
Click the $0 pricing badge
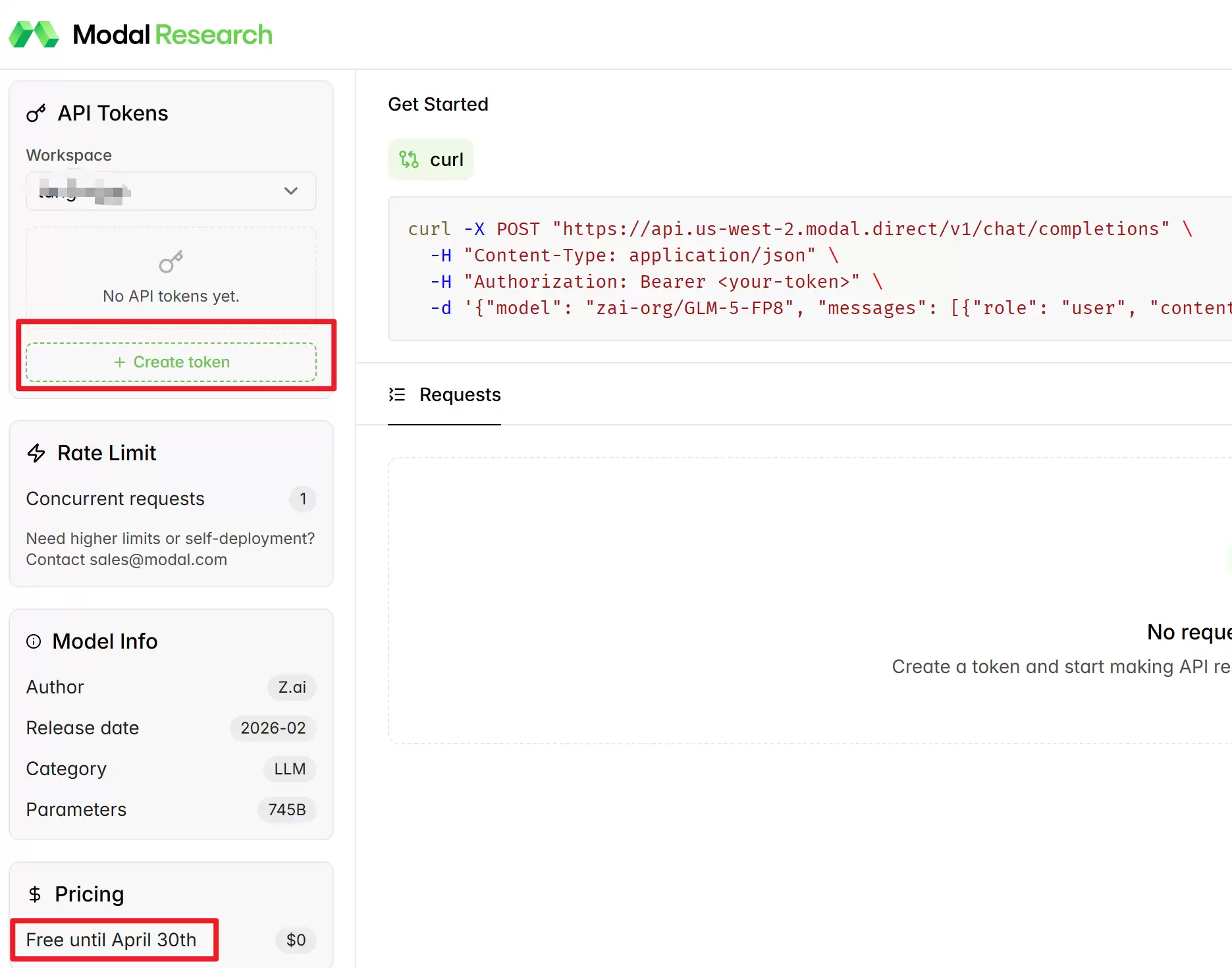[296, 940]
